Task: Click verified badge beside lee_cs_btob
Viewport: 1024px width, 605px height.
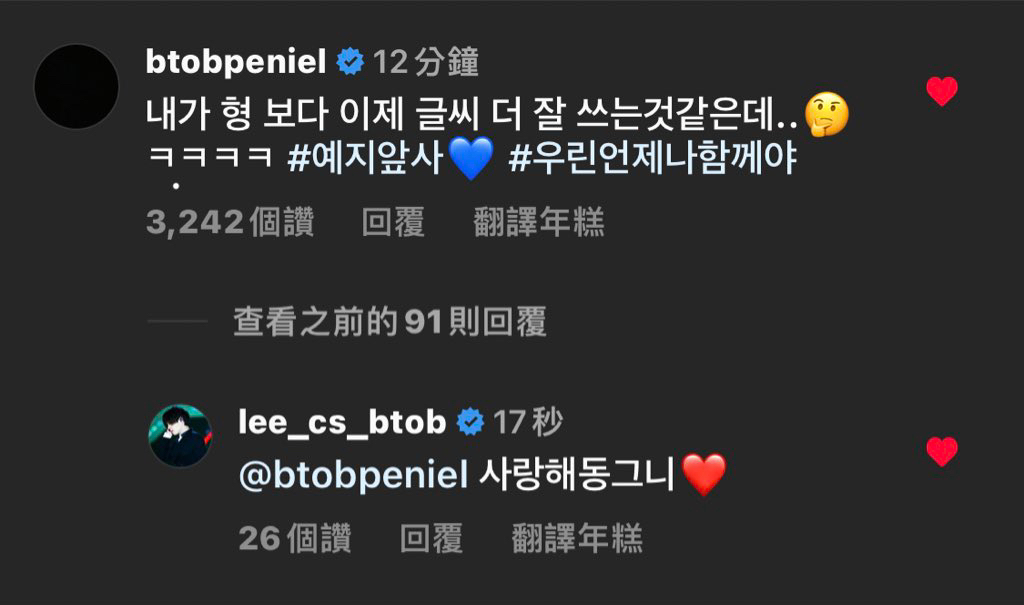Action: tap(470, 423)
